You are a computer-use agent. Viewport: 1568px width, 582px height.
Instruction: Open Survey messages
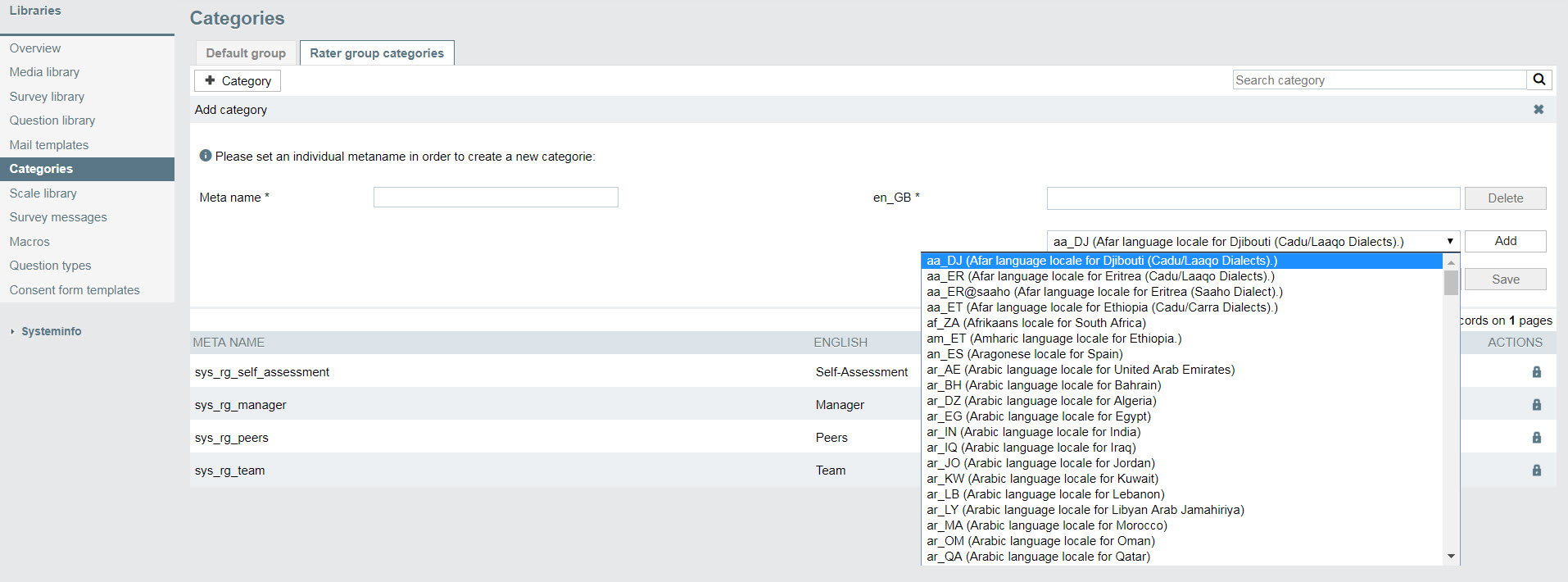(x=87, y=217)
